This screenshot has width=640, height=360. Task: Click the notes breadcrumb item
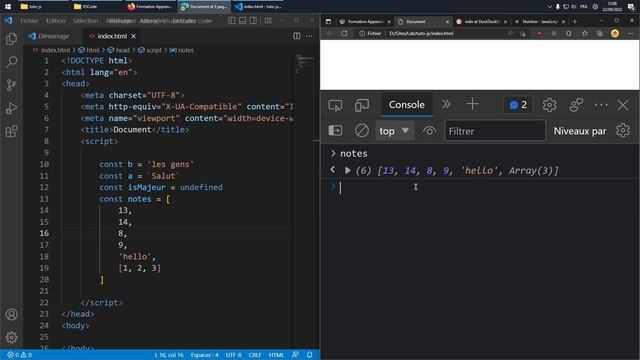click(x=182, y=50)
